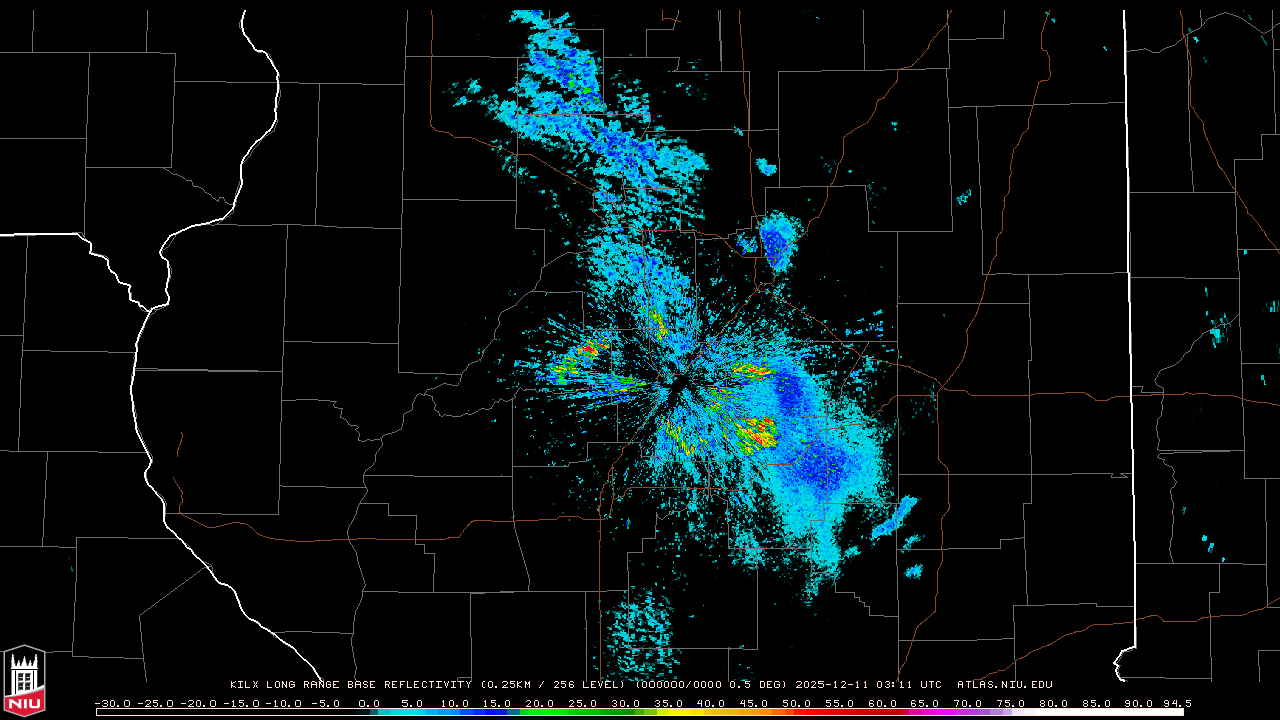The width and height of the screenshot is (1280, 720).
Task: Click the KILX Long Range Base Reflectivity title
Action: (350, 685)
